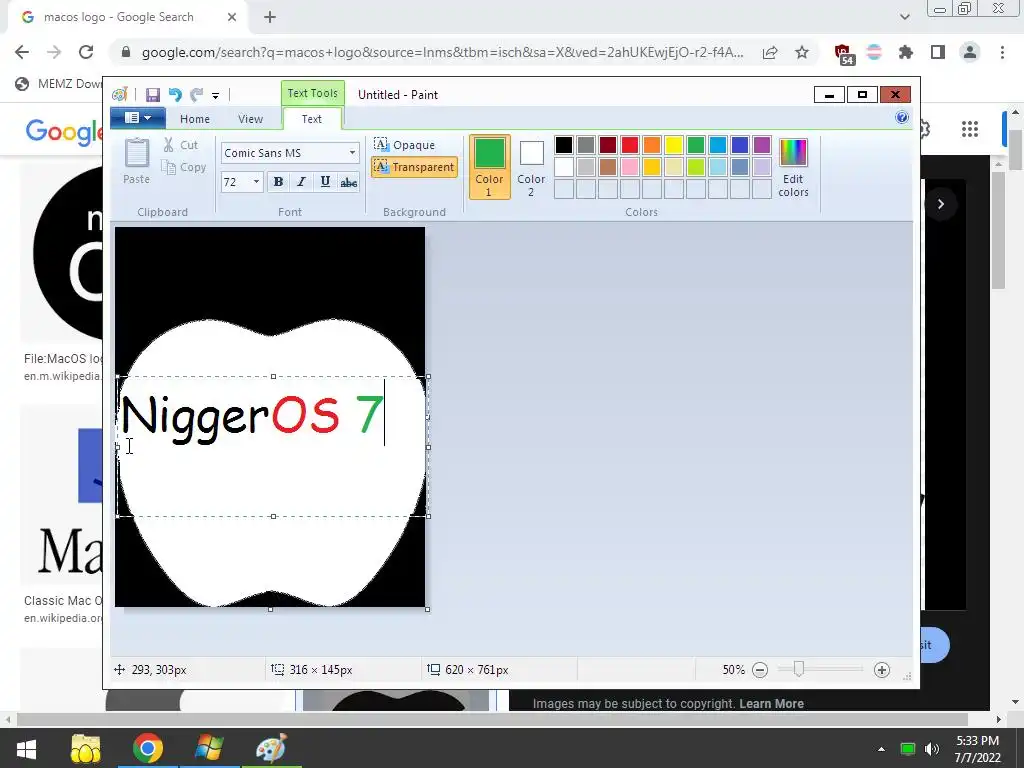Screen dimensions: 1024x768
Task: Undo the last action in Paint
Action: [x=174, y=95]
